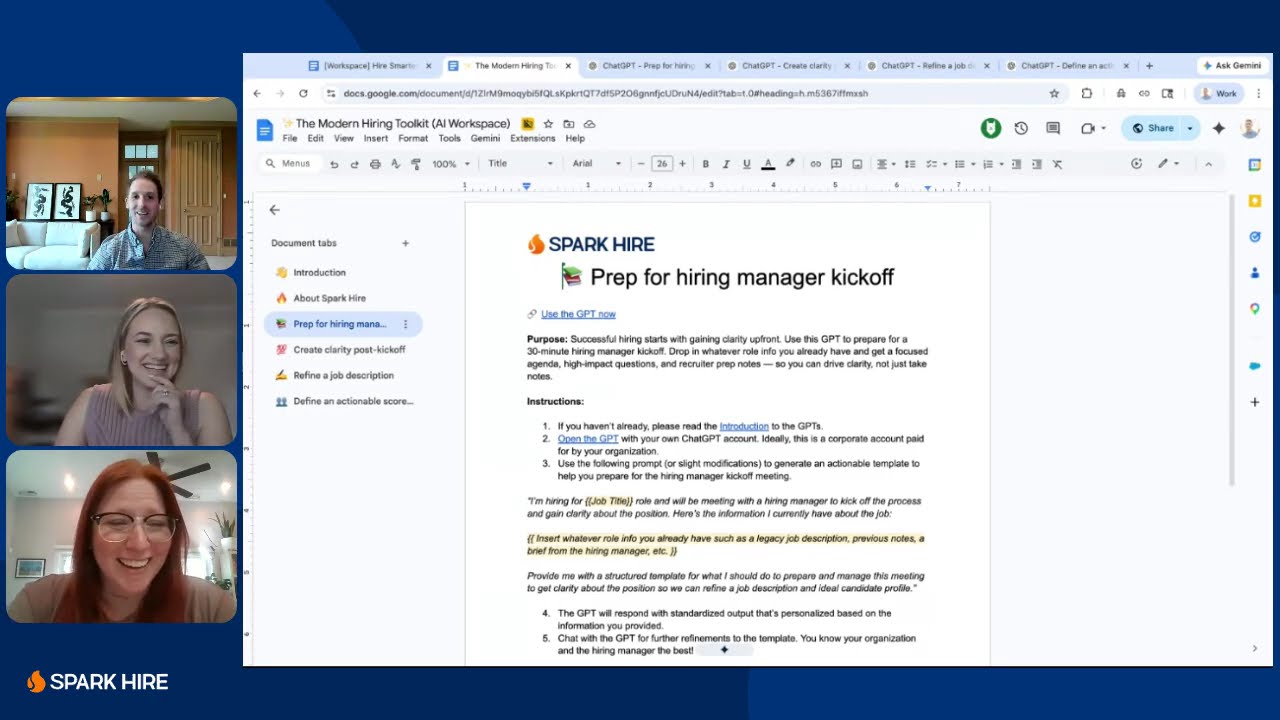
Task: Decrease the font size
Action: pos(641,164)
